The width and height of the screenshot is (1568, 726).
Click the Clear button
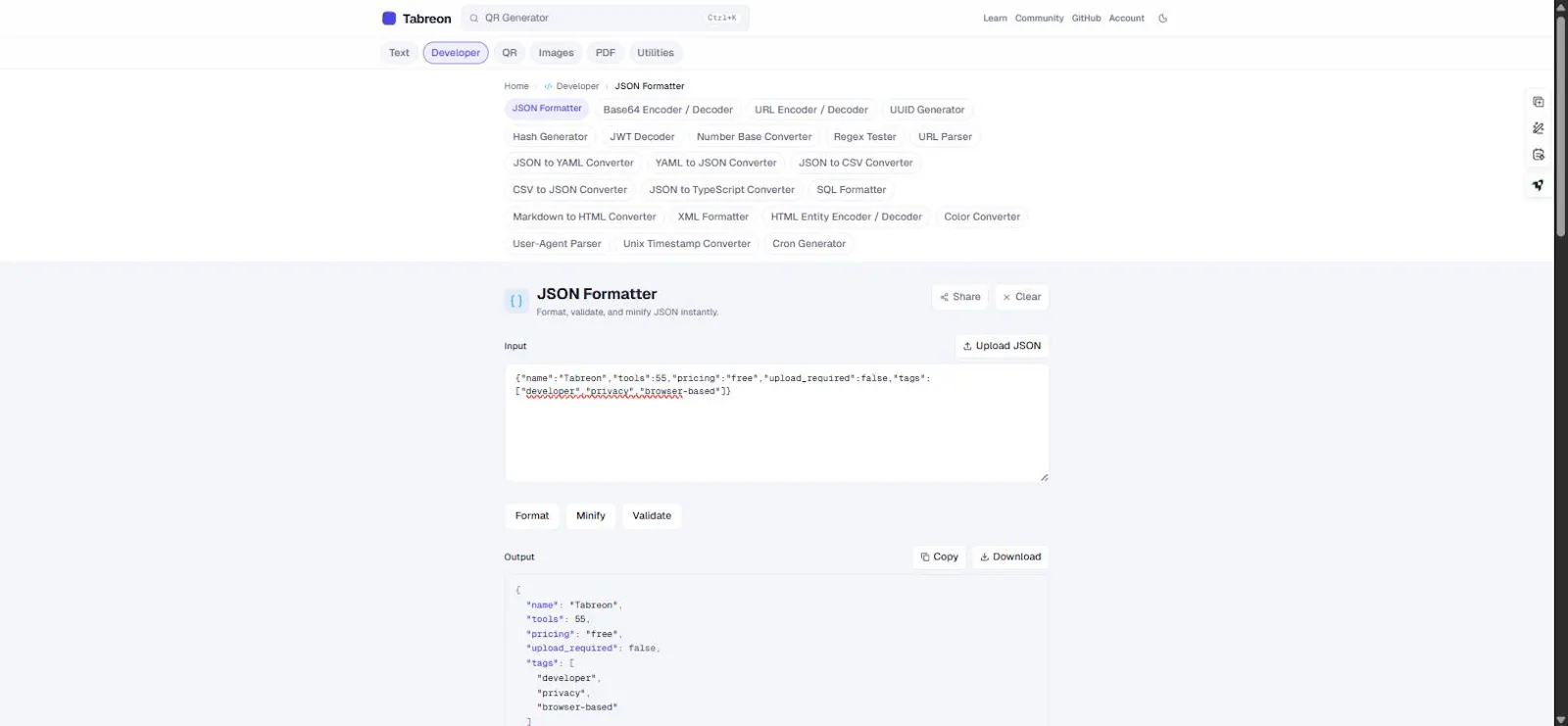tap(1021, 297)
